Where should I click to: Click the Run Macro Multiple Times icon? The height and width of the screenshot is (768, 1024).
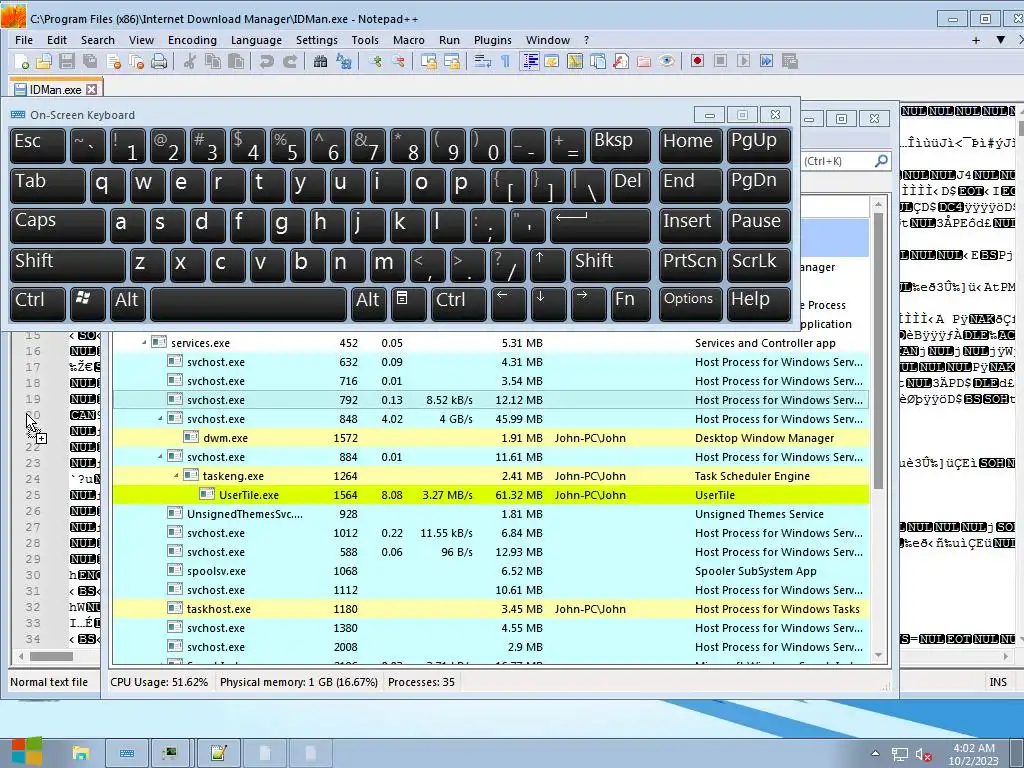click(766, 61)
